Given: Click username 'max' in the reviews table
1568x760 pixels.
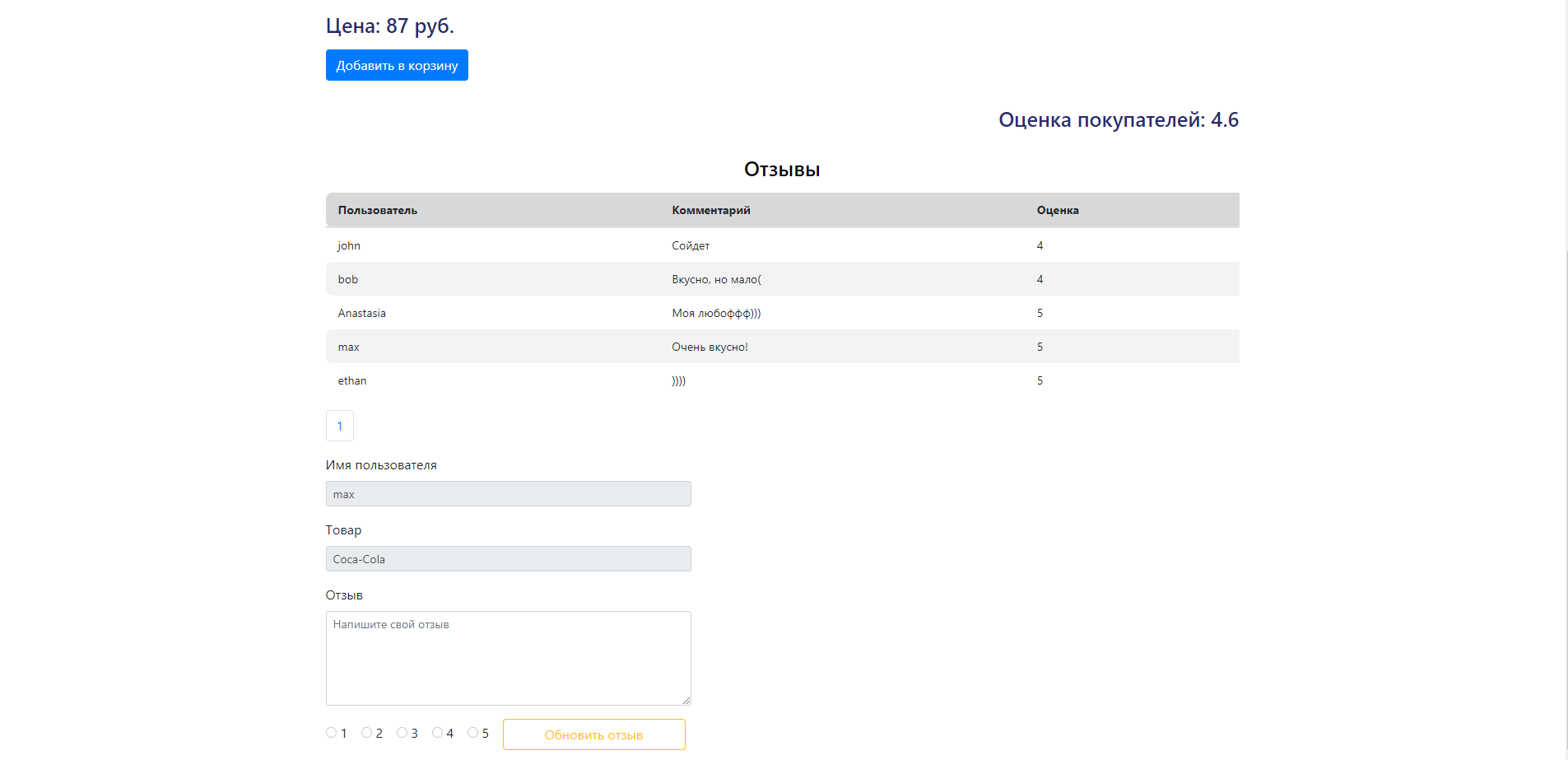Looking at the screenshot, I should click(x=349, y=347).
